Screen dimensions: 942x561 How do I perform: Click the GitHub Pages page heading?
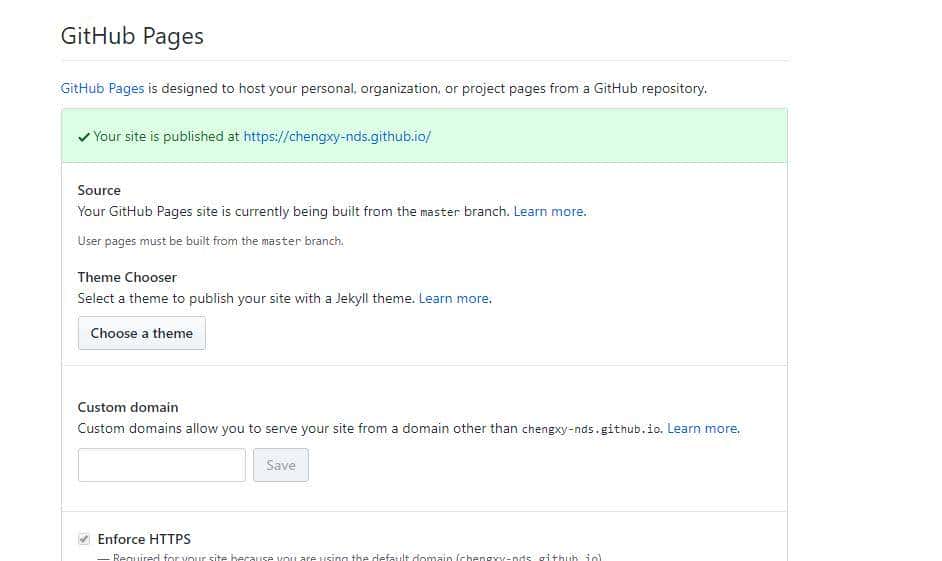coord(132,36)
